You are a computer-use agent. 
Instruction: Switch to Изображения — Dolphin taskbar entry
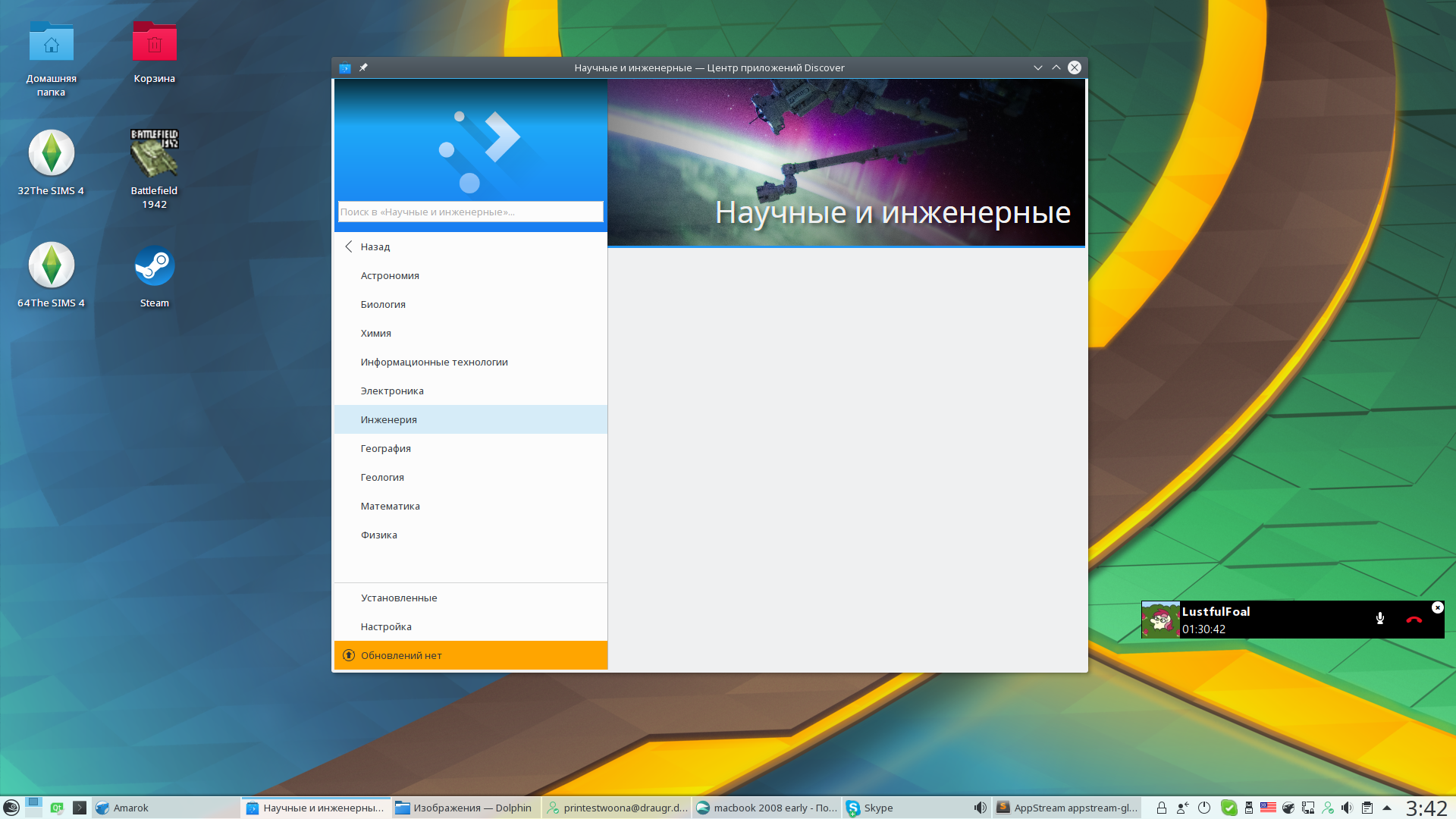point(466,808)
